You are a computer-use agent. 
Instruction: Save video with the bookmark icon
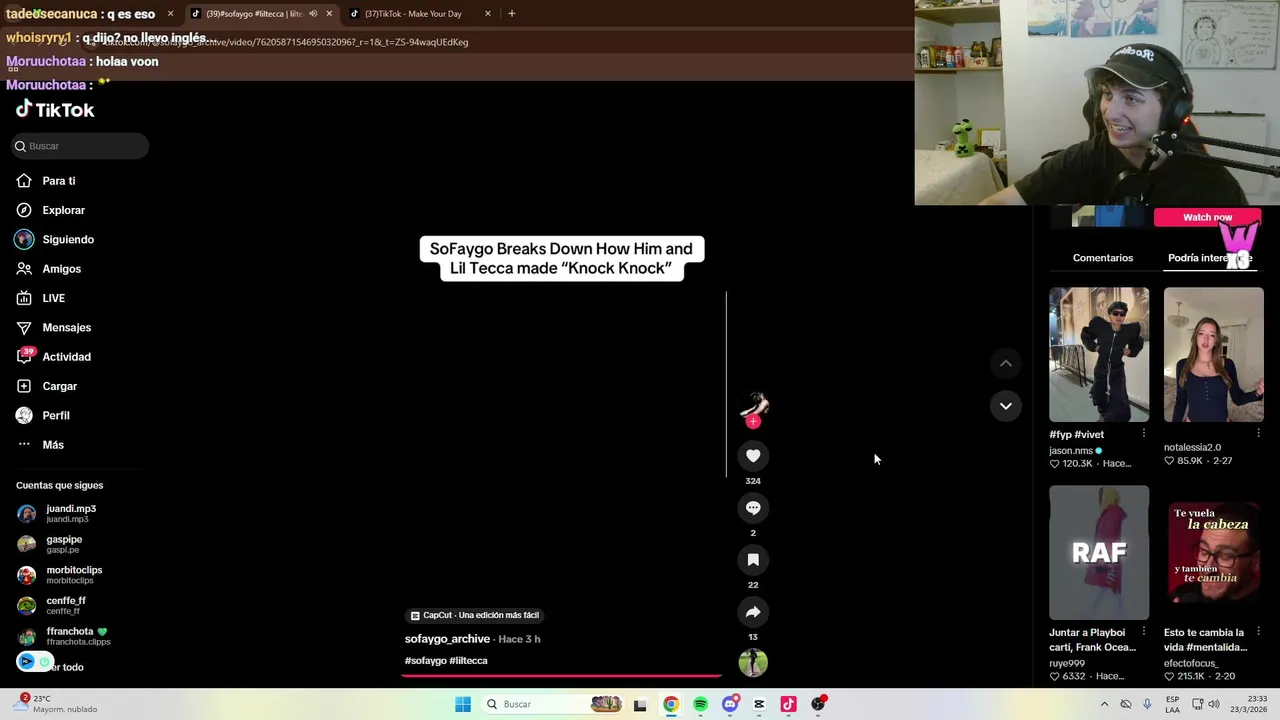(x=753, y=560)
